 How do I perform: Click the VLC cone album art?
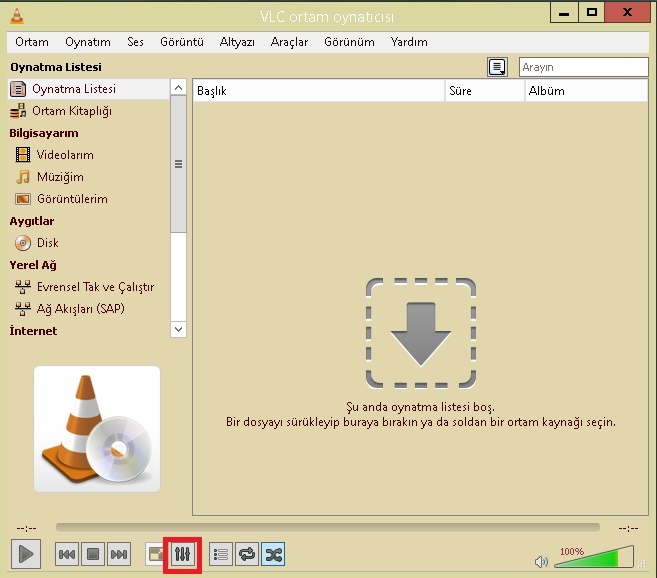[97, 429]
